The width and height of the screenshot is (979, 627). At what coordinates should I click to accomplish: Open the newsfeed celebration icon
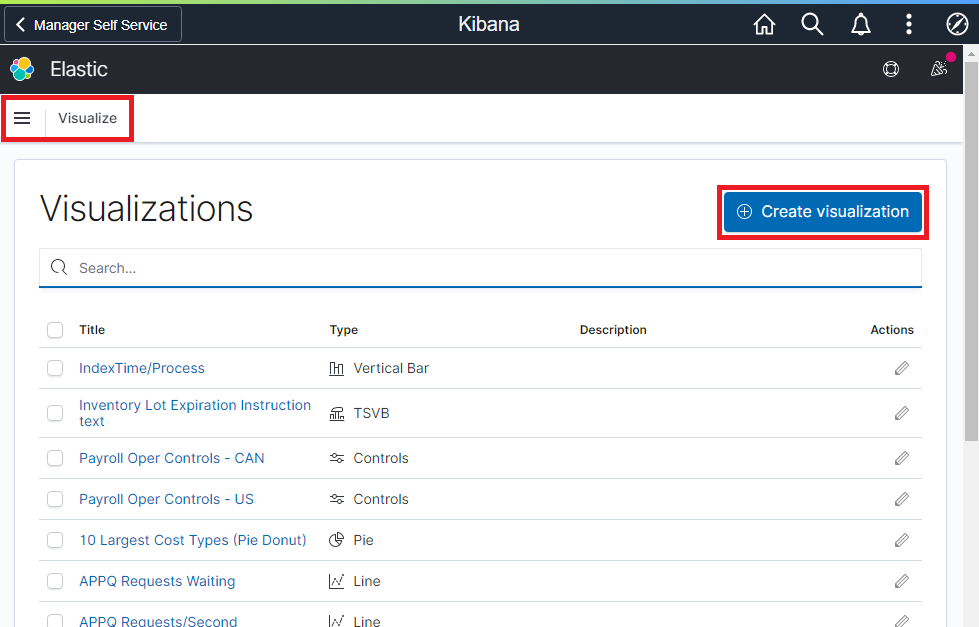point(939,69)
